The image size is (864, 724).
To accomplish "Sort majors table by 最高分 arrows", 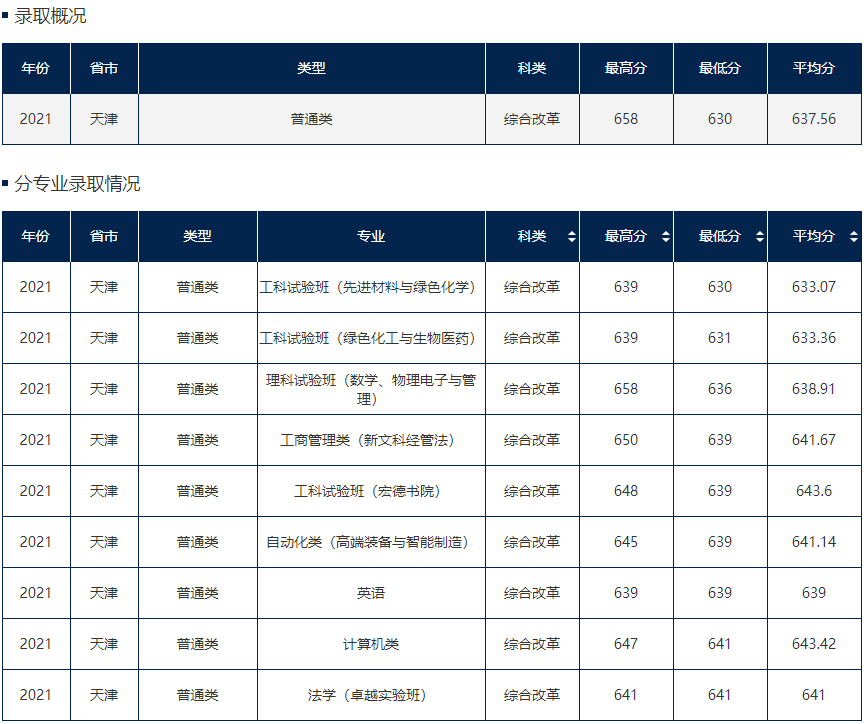I will point(666,237).
